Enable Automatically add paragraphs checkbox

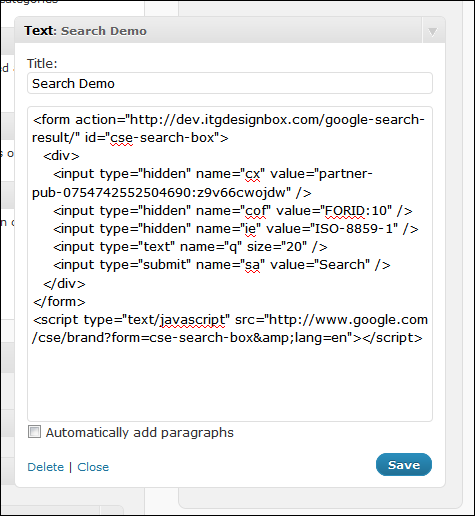pos(34,432)
